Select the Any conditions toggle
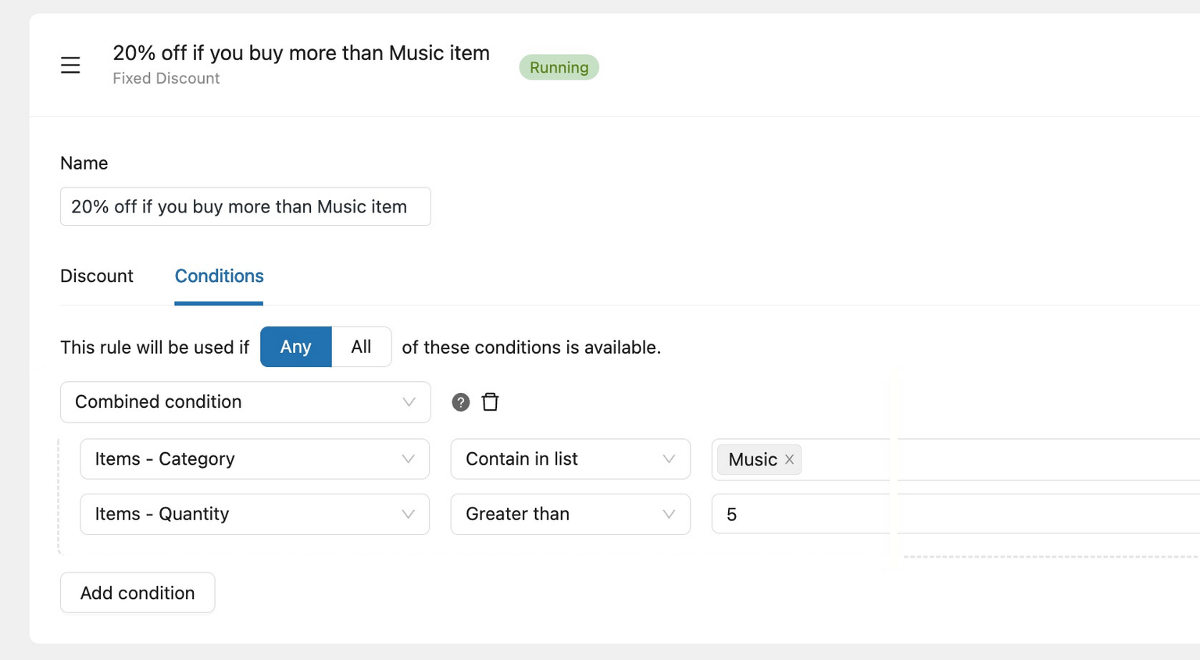 (295, 347)
